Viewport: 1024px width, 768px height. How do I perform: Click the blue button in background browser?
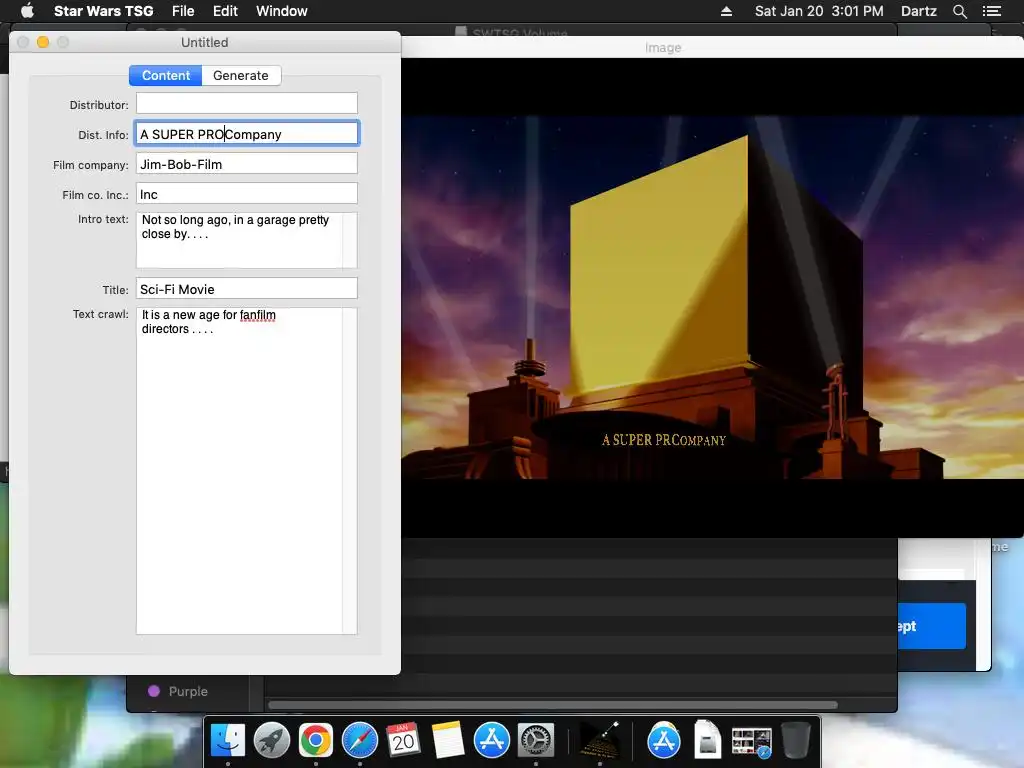point(932,626)
